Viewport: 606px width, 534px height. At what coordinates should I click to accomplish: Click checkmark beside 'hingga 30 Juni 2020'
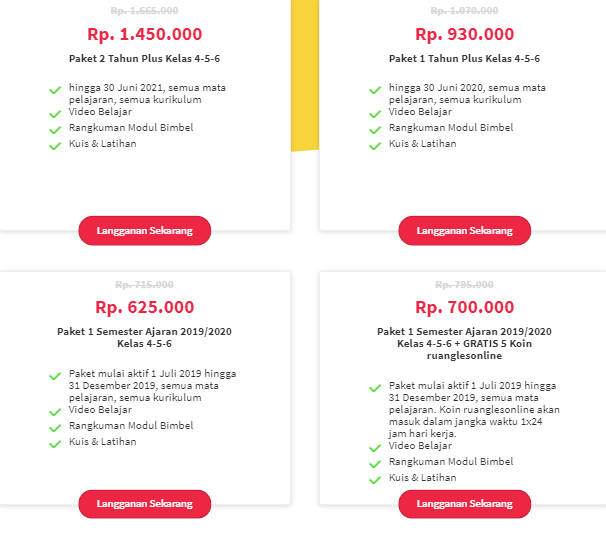coord(375,90)
